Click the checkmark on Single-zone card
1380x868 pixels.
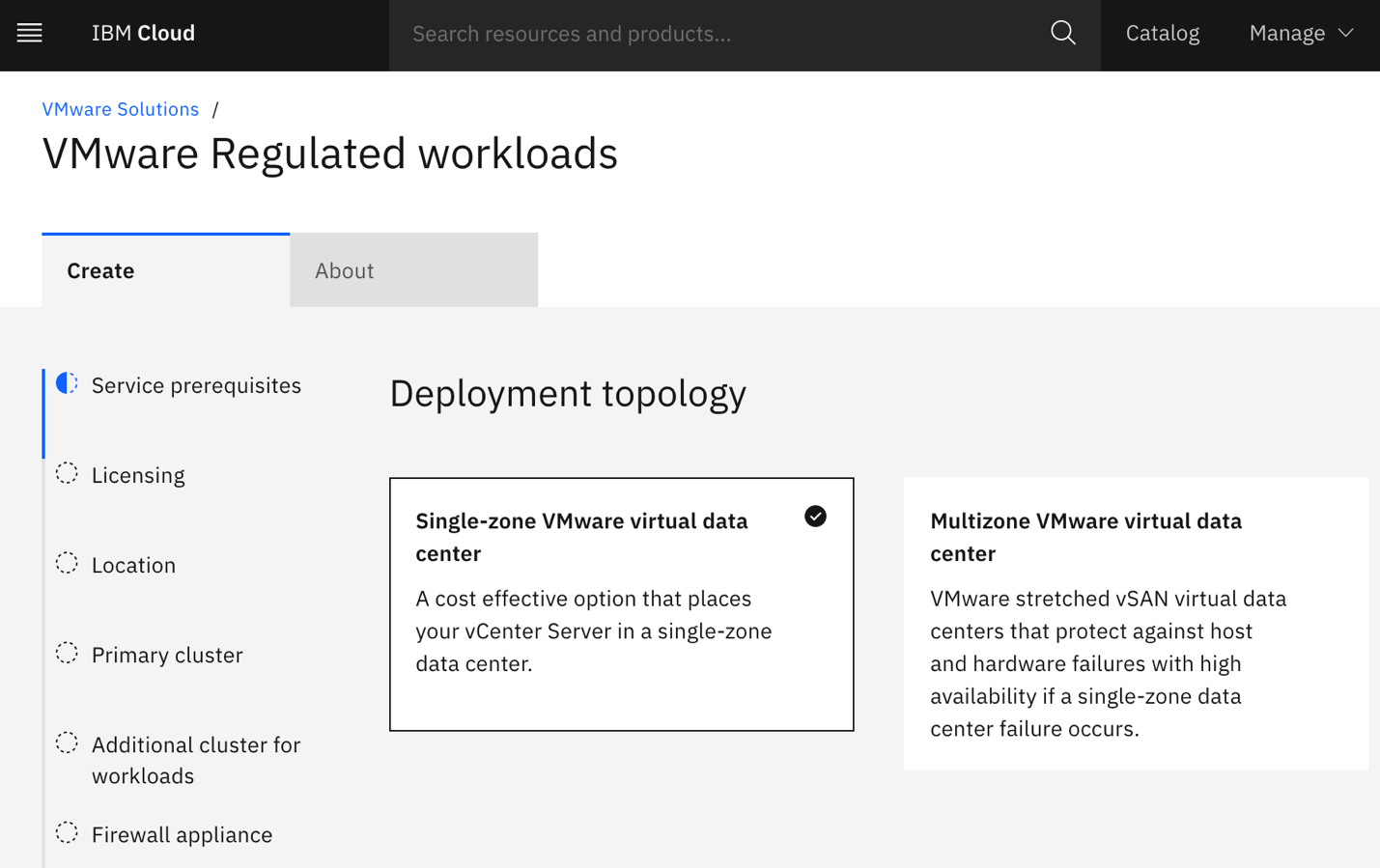[x=815, y=517]
